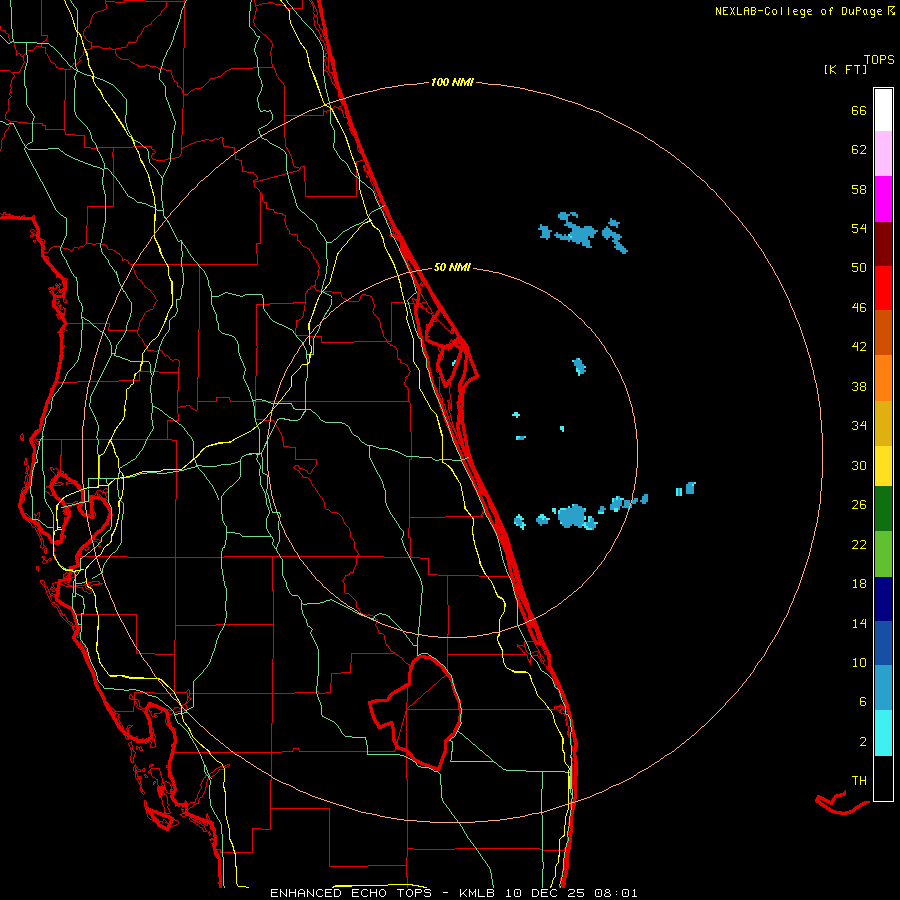The image size is (900, 900).
Task: Click the 'NEXLAB-College of DuPage' credit text
Action: click(x=798, y=11)
